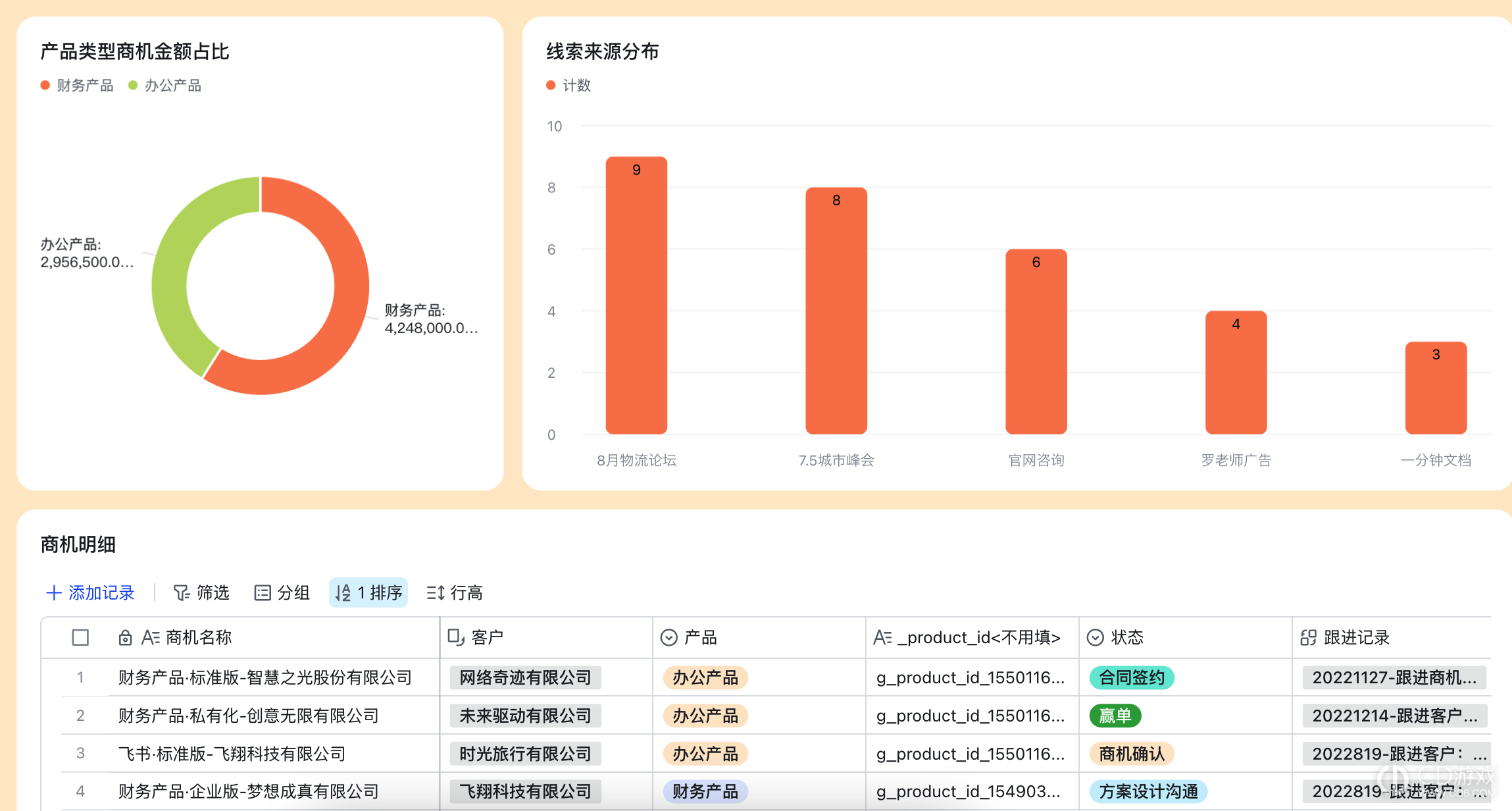
Task: Click the group list icon
Action: 262,593
